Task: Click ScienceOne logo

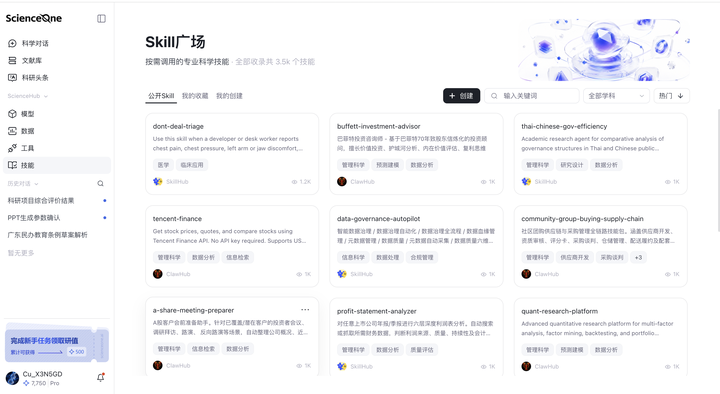Action: click(x=34, y=18)
